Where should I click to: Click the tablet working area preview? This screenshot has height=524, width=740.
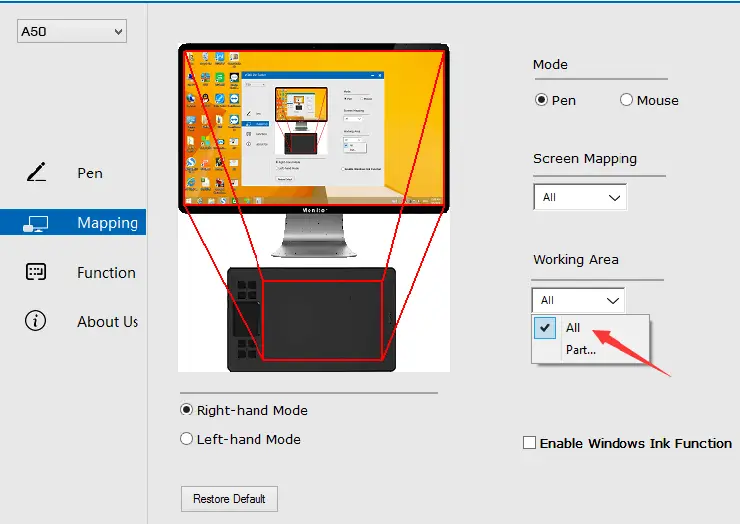click(322, 320)
